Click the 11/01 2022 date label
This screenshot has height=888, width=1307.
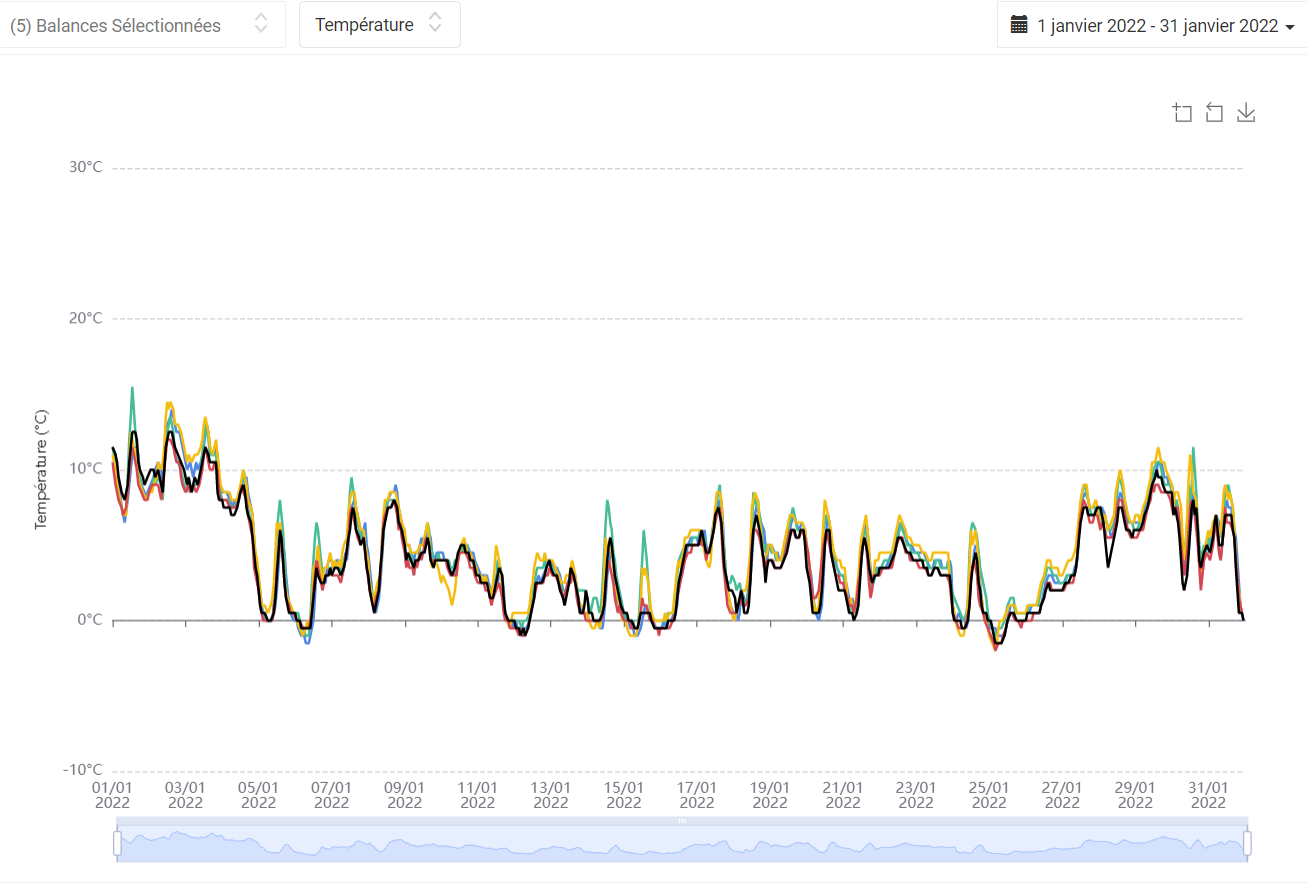click(478, 795)
